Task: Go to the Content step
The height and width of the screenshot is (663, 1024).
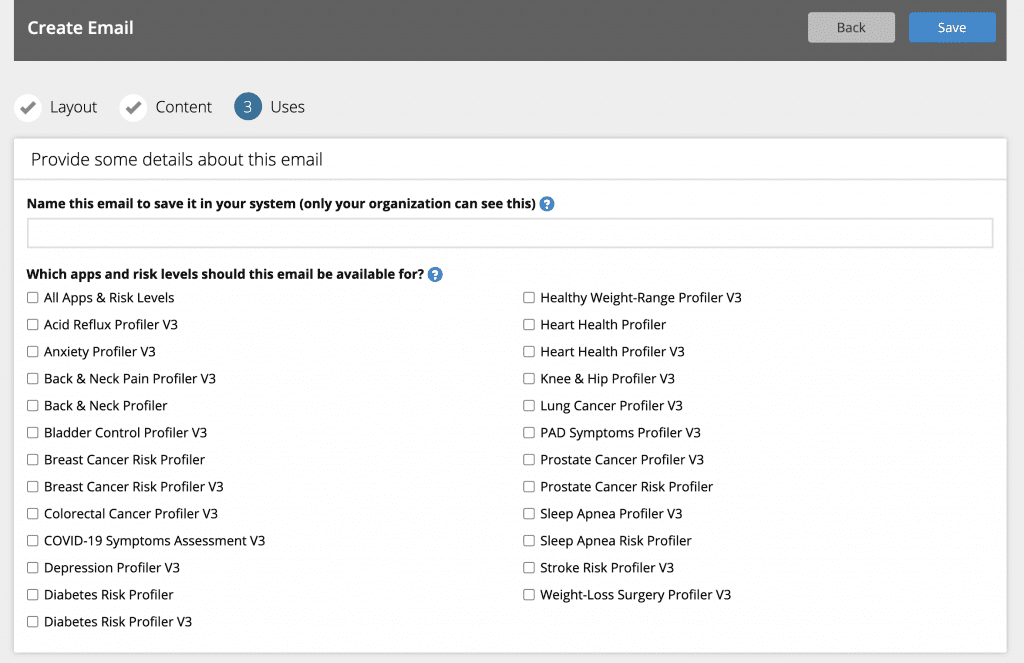Action: [x=184, y=107]
